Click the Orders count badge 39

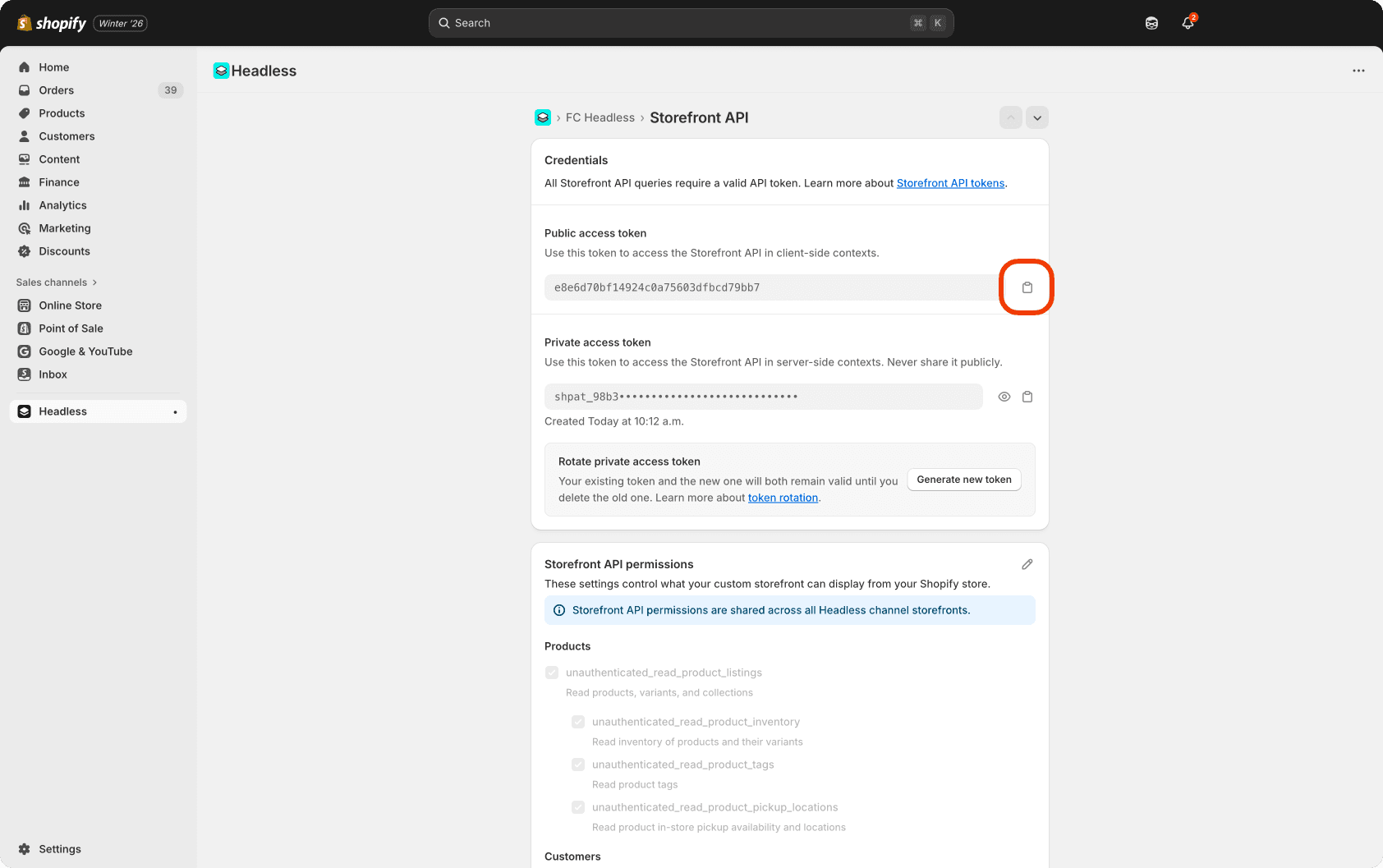170,90
